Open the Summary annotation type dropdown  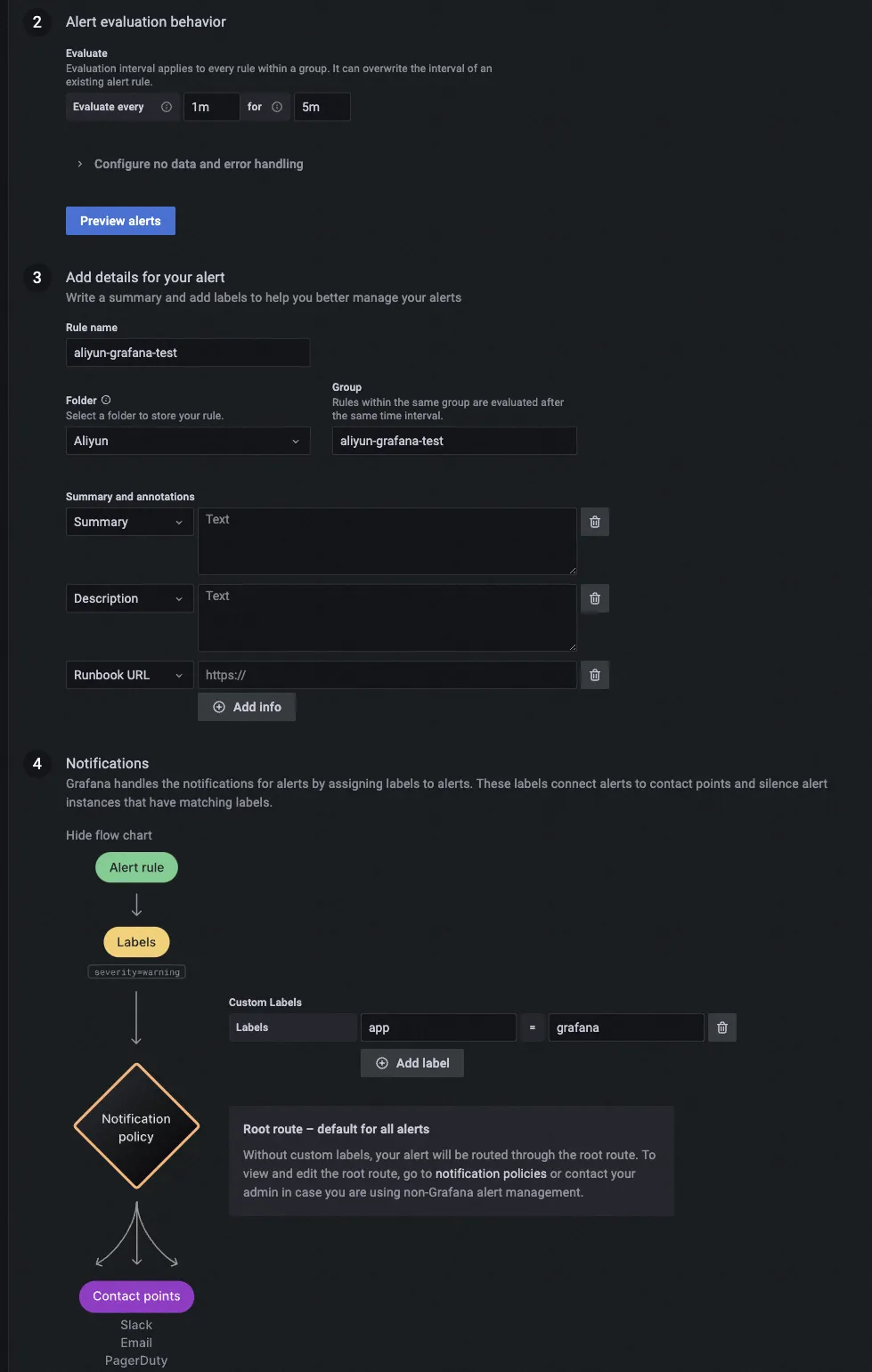pos(129,522)
